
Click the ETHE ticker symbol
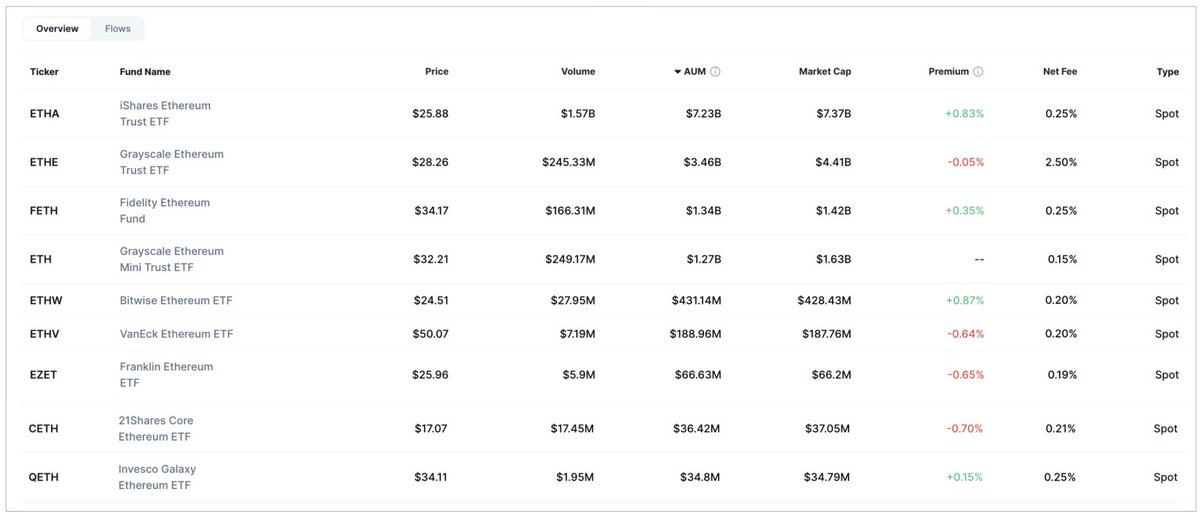(44, 162)
